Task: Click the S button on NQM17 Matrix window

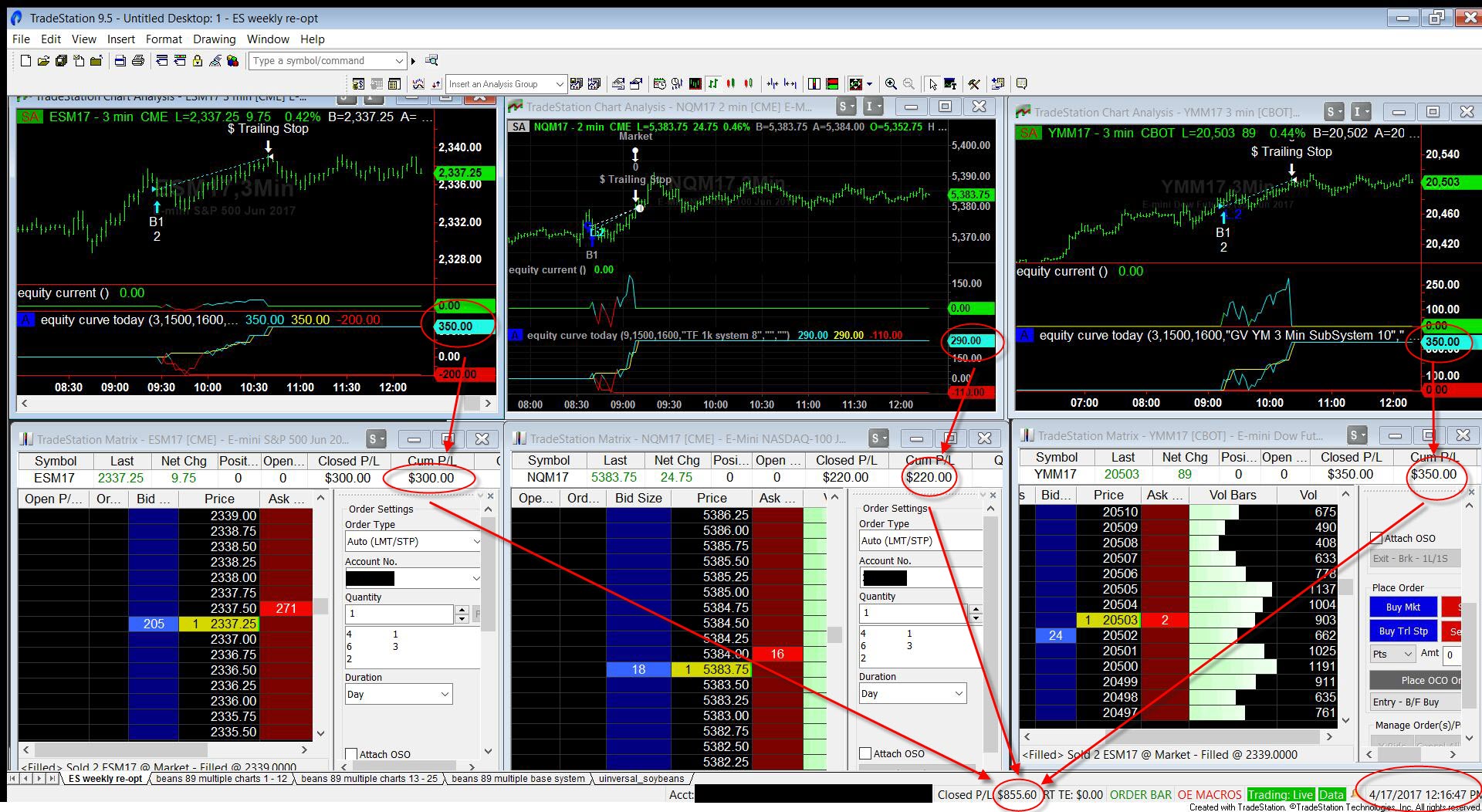Action: tap(878, 438)
